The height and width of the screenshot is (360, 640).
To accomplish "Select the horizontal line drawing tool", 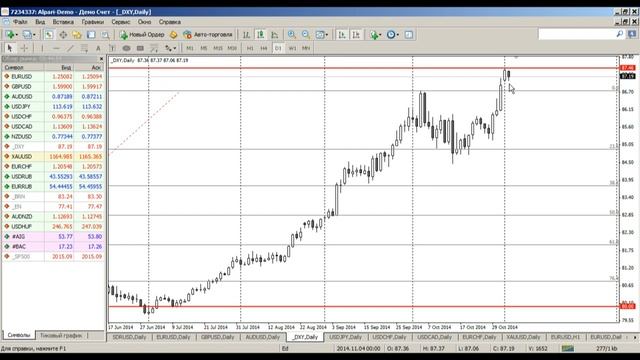I will click(56, 48).
